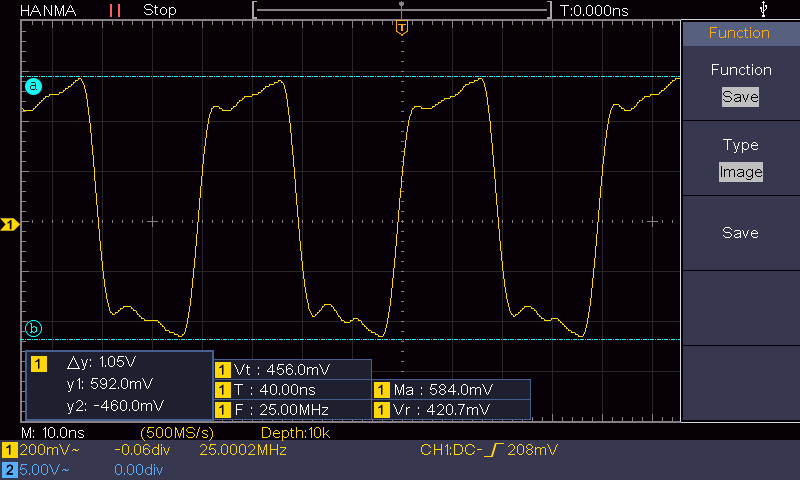Screen dimensions: 800x480
Task: Open the Type selector showing Image
Action: click(740, 172)
